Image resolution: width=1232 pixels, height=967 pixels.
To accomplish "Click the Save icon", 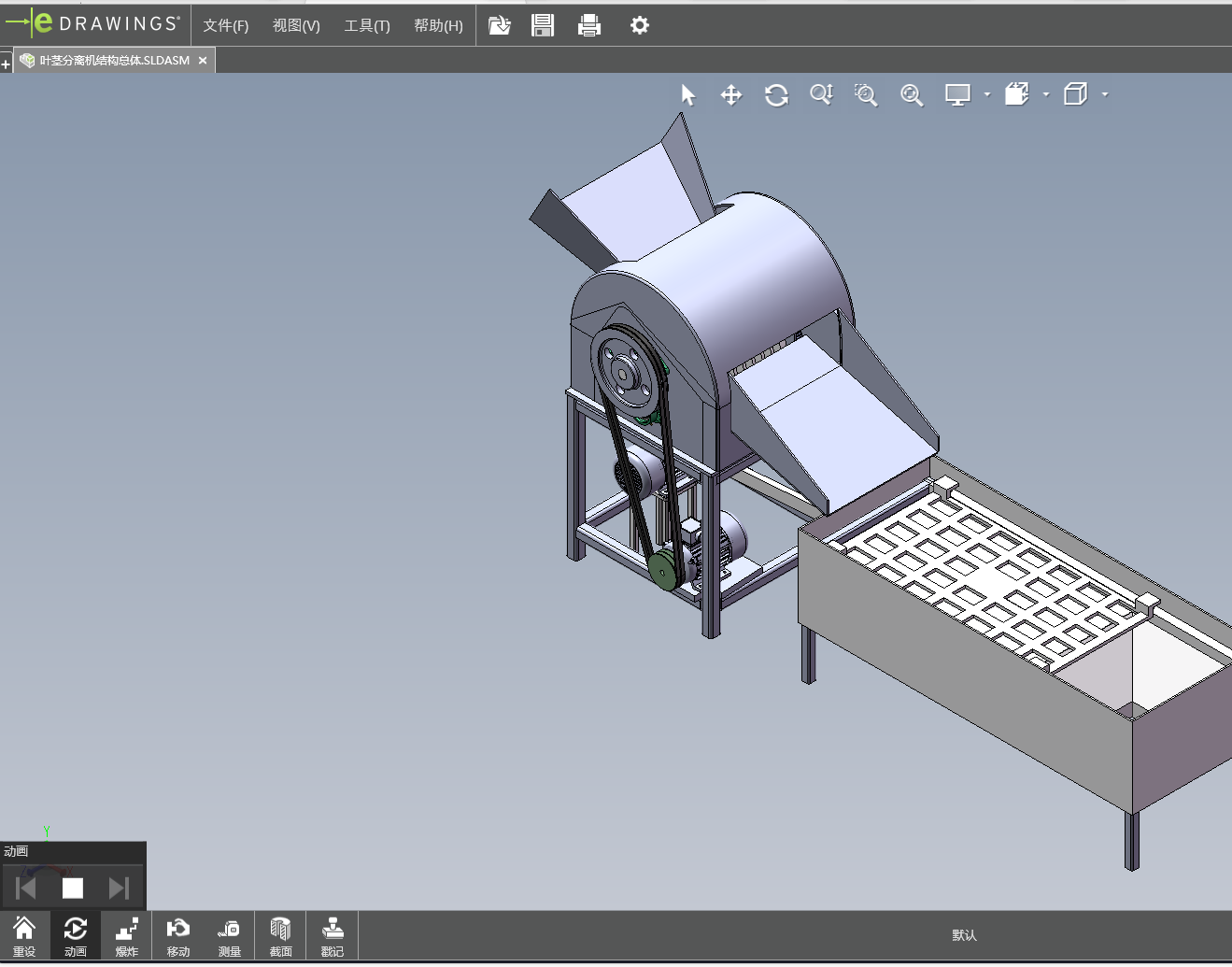I will [x=543, y=25].
